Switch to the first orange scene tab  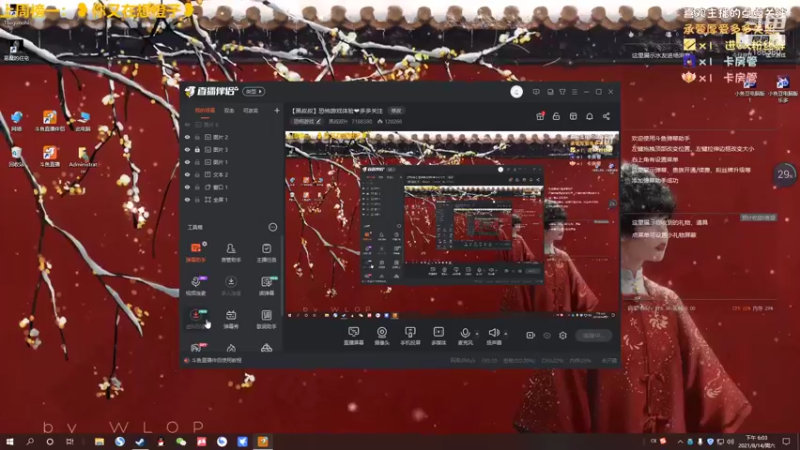click(205, 111)
